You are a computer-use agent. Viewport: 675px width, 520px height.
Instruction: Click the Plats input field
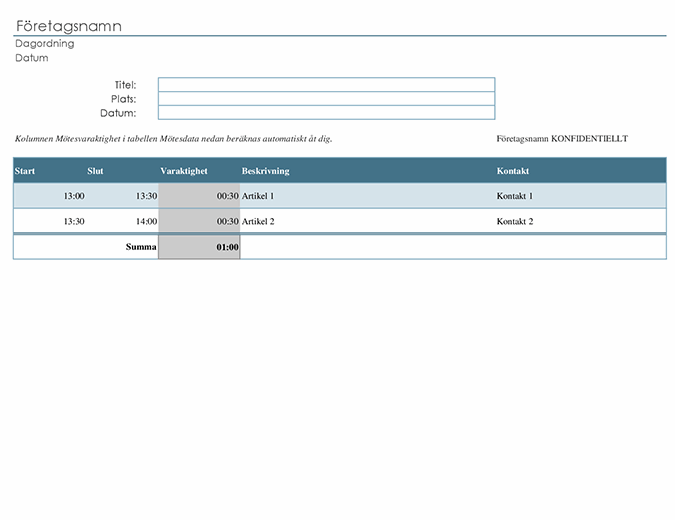(326, 99)
